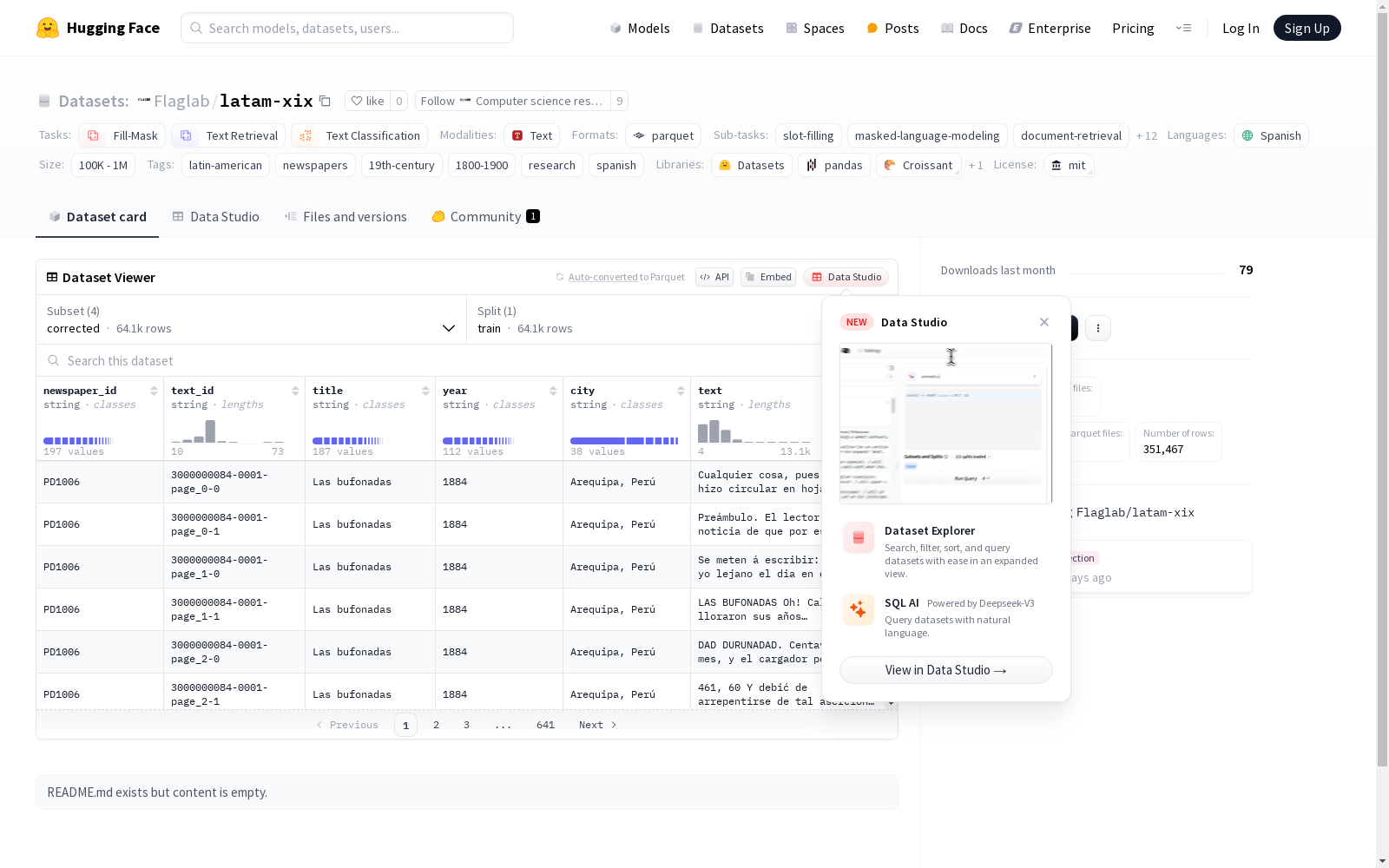Click the Sign Up button
This screenshot has height=868, width=1389.
[x=1307, y=28]
